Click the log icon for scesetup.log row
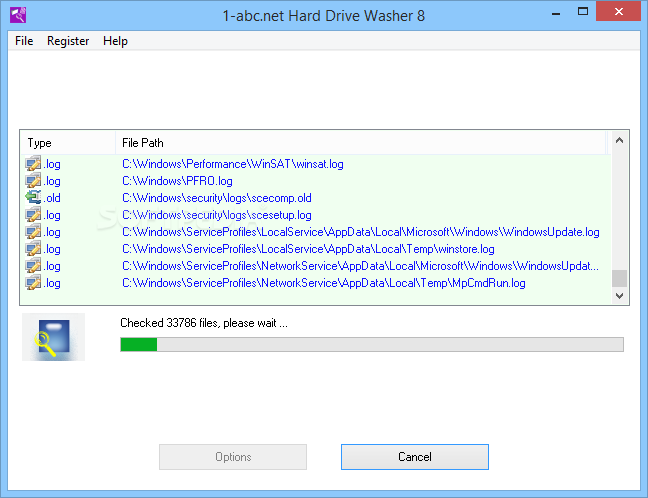Image resolution: width=648 pixels, height=498 pixels. pyautogui.click(x=33, y=215)
